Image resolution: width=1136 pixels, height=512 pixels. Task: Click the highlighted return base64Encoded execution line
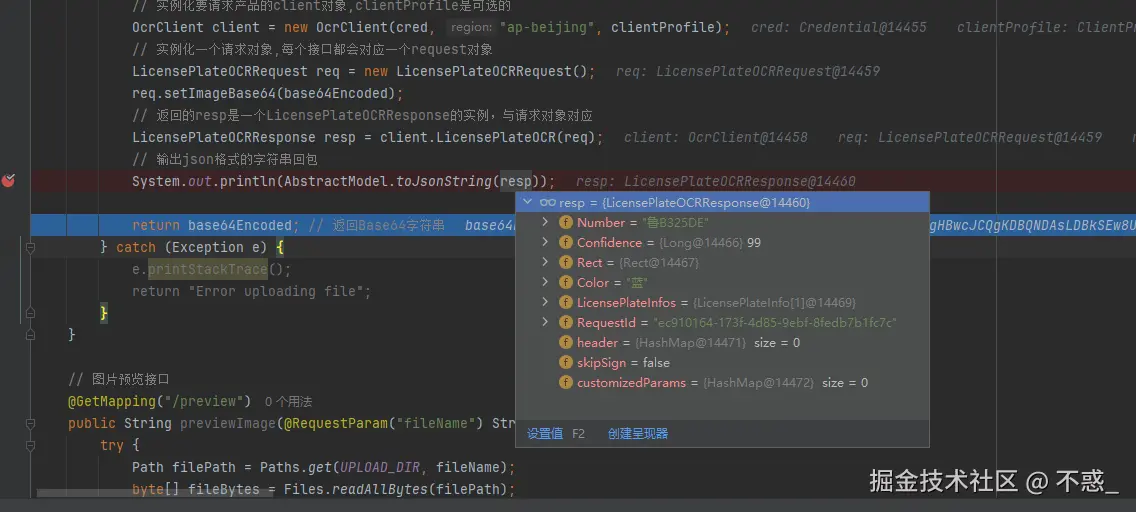583,225
